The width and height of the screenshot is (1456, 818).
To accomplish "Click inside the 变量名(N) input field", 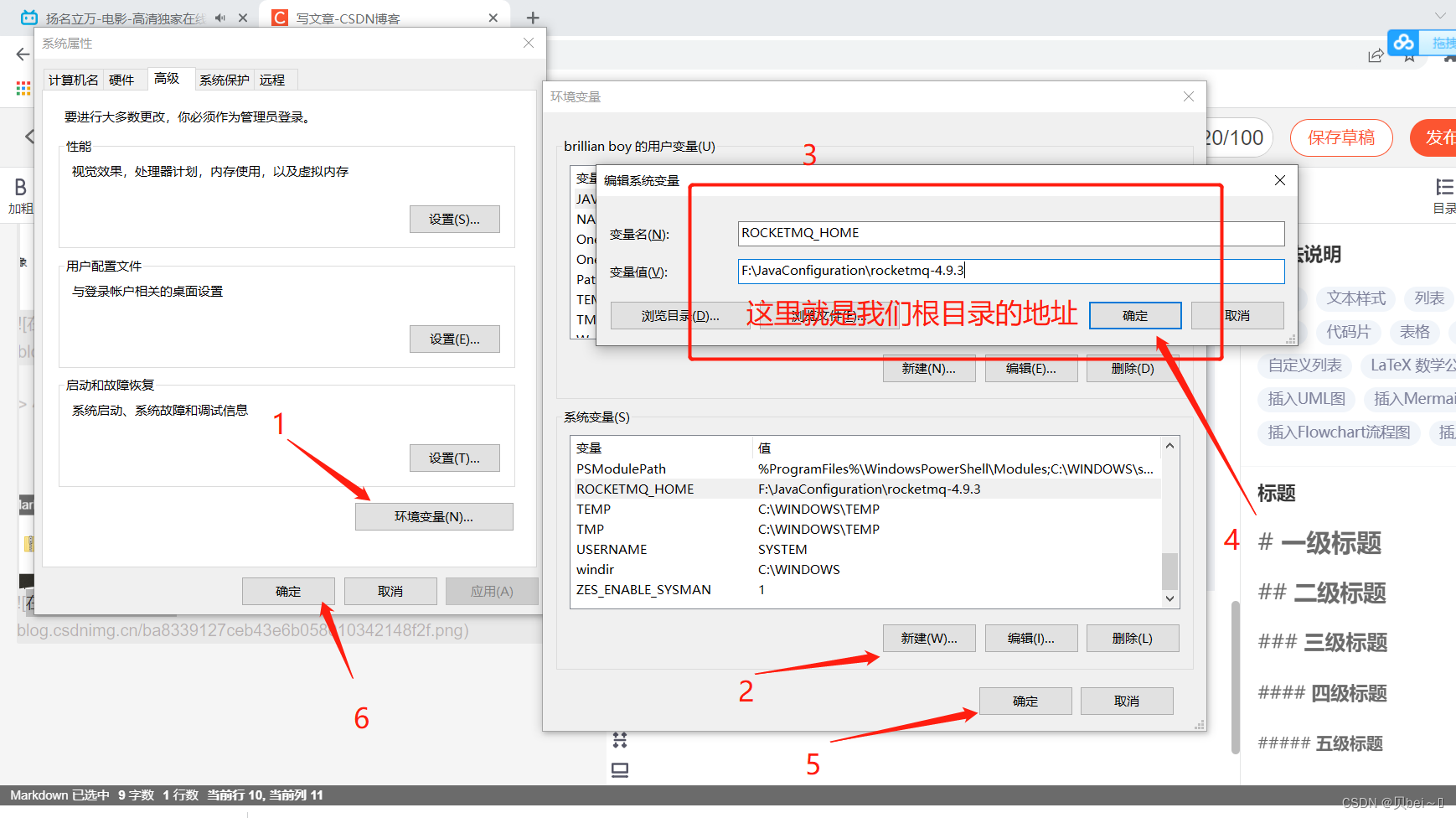I will coord(1011,233).
